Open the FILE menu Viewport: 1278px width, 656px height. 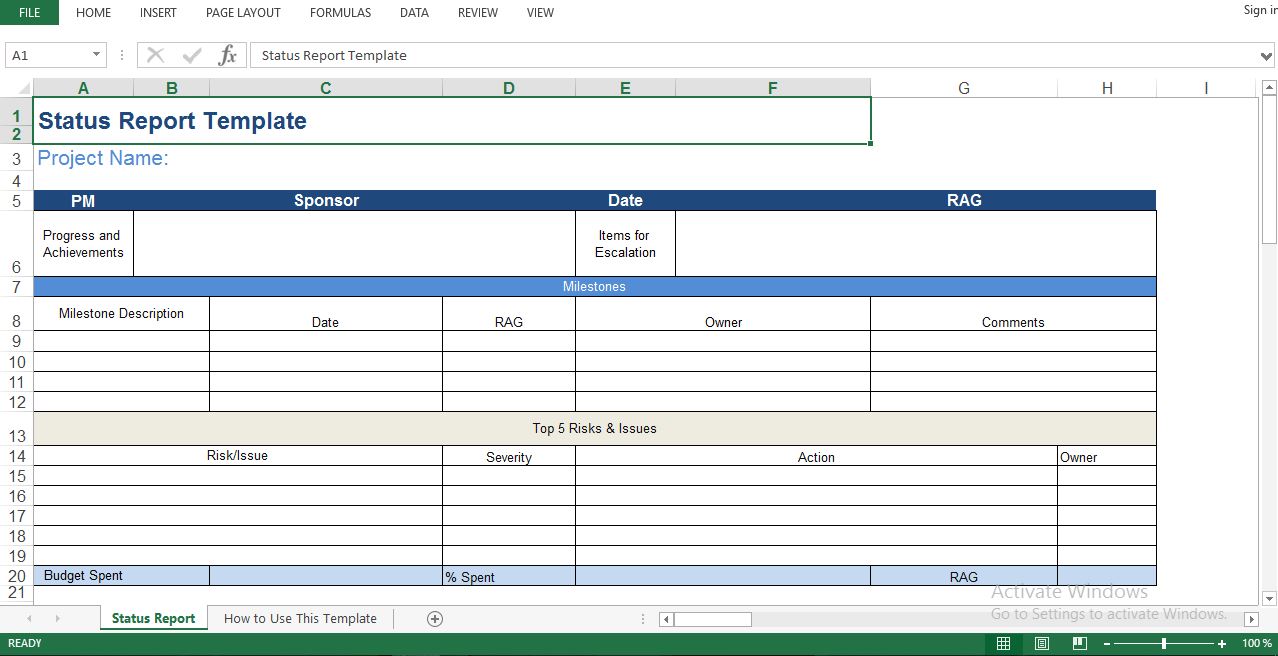pos(28,13)
